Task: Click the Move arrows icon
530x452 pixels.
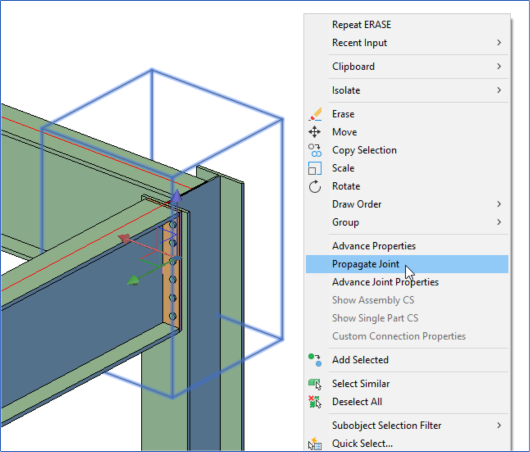Action: [315, 132]
